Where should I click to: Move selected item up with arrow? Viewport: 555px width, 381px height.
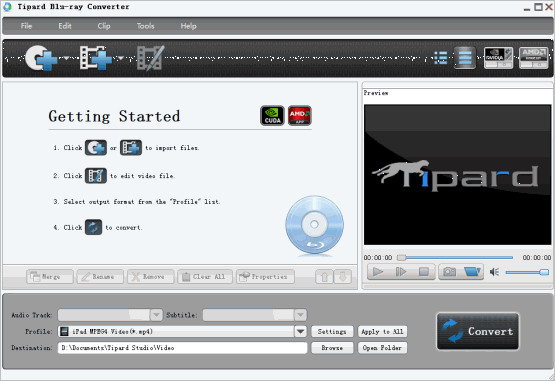[x=325, y=277]
